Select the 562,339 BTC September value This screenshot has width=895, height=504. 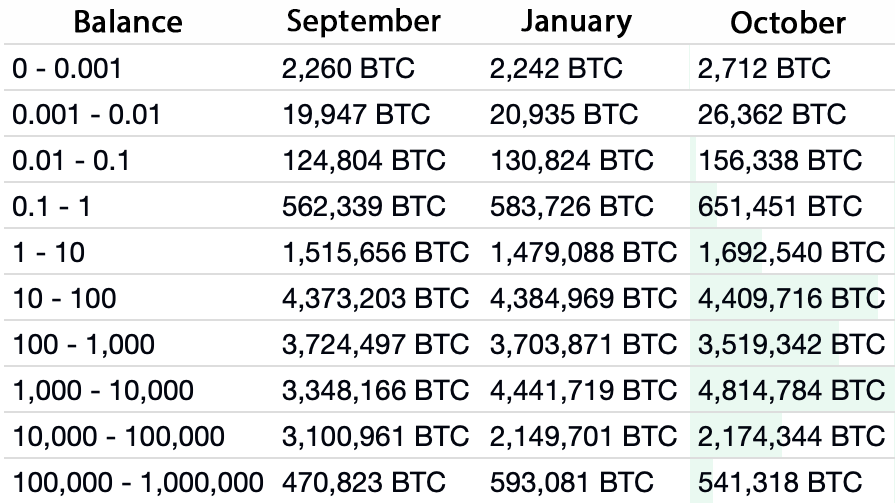(364, 207)
